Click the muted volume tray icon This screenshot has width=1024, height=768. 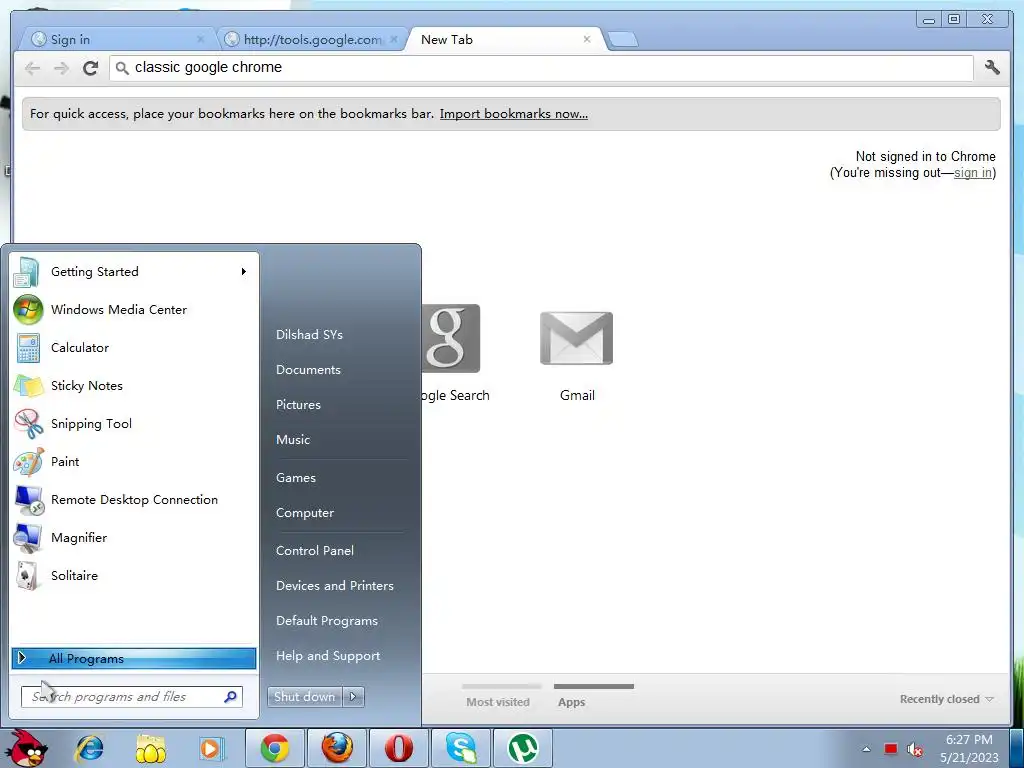point(914,749)
